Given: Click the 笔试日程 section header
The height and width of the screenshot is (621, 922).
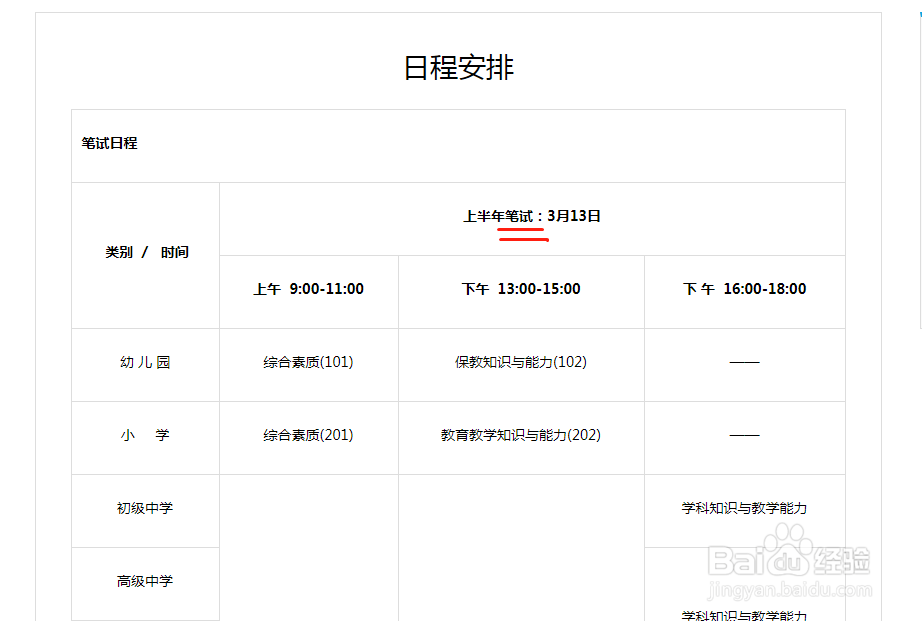Looking at the screenshot, I should pos(109,143).
